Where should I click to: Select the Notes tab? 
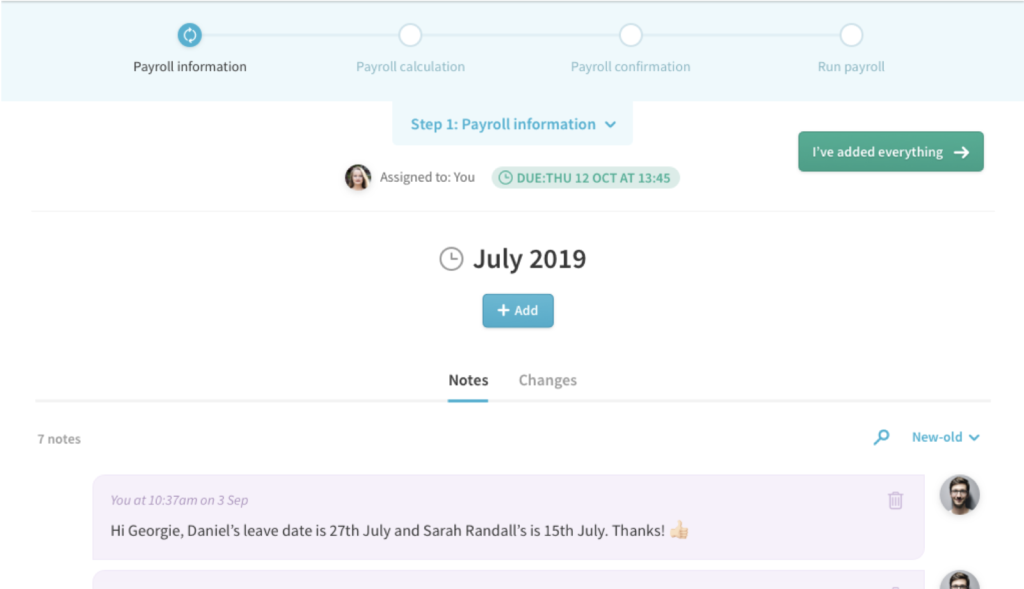click(467, 380)
